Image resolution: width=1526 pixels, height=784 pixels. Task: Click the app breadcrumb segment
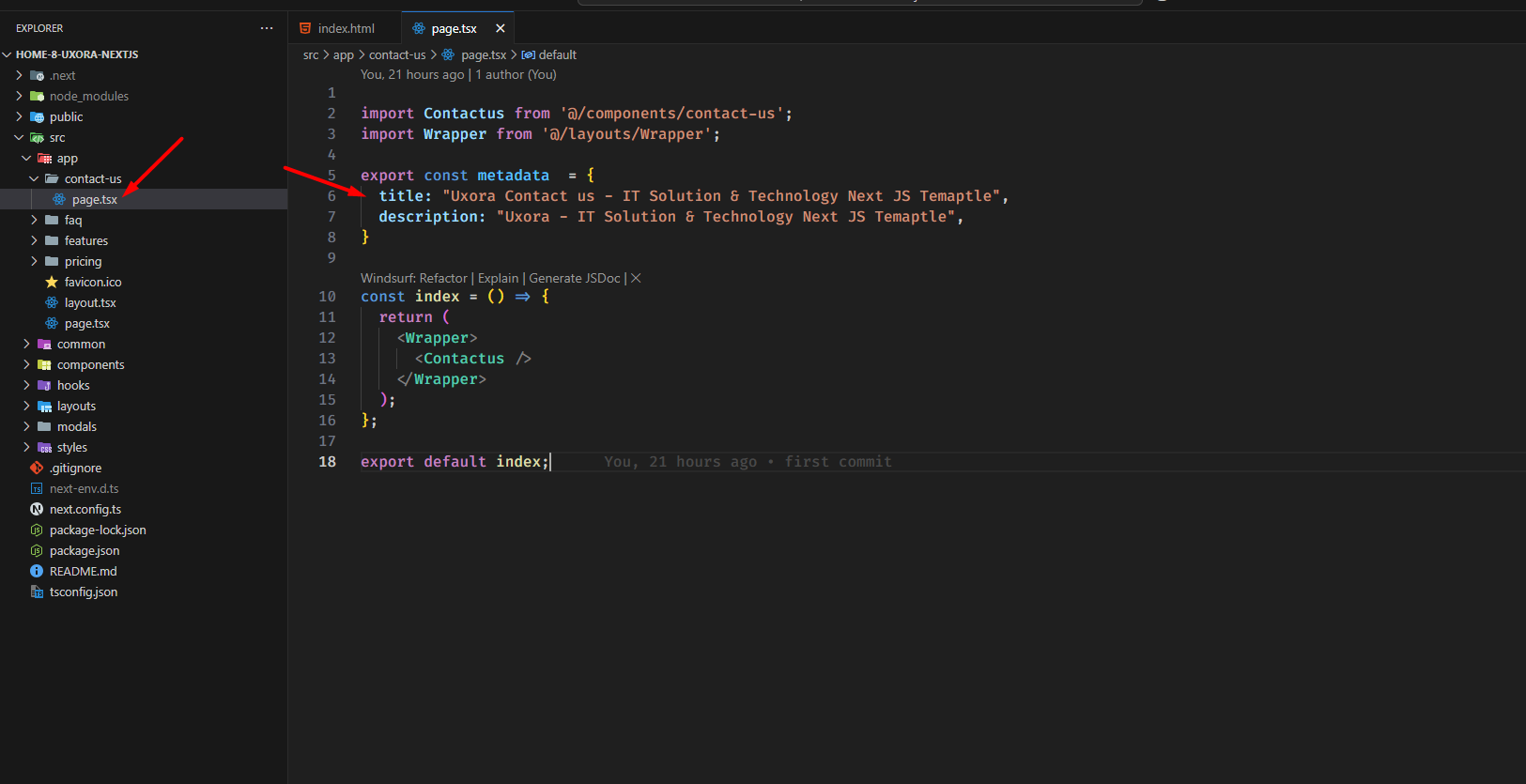344,54
